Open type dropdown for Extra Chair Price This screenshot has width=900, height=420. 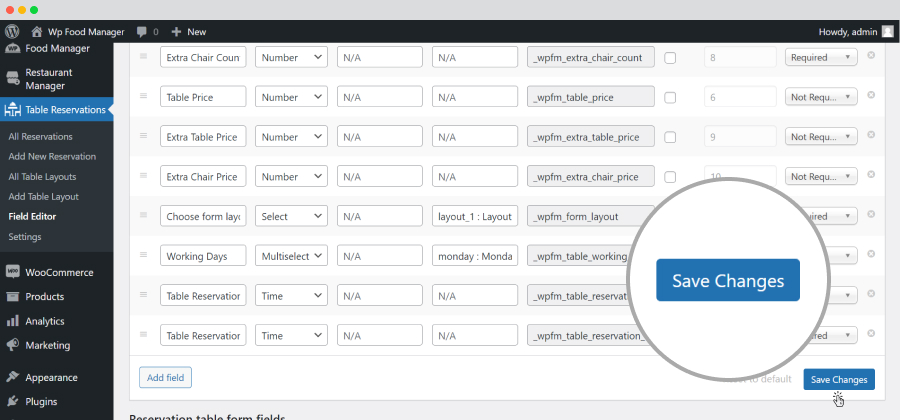(x=292, y=176)
